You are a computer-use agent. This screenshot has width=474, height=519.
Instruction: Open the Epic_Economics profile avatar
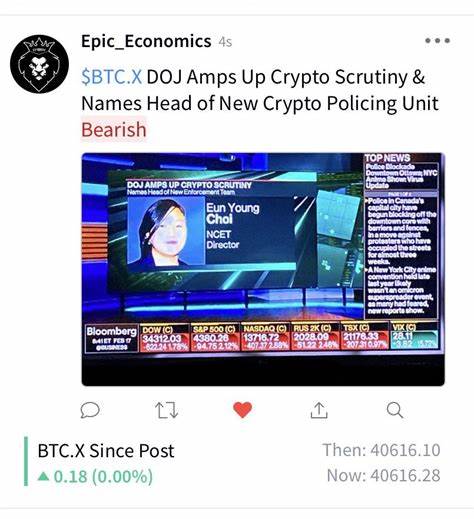(39, 64)
